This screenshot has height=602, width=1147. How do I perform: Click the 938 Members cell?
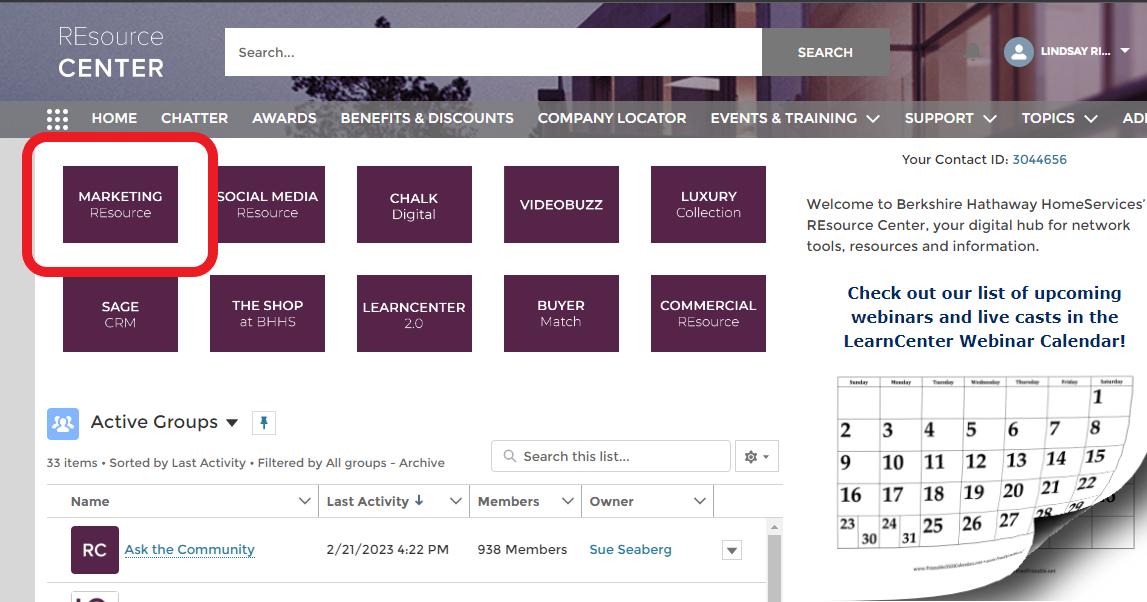tap(522, 549)
